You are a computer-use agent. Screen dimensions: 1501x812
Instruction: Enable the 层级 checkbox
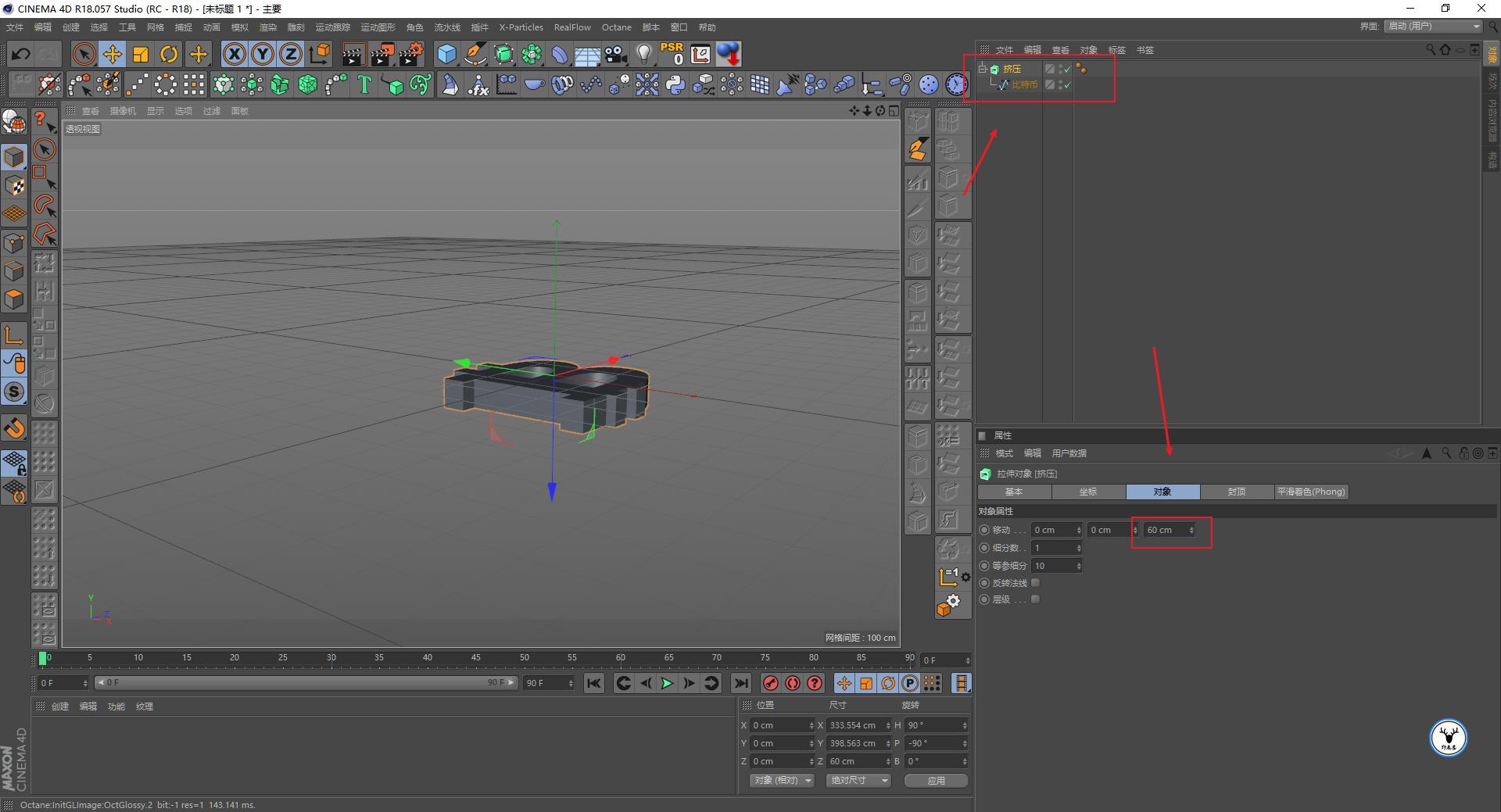tap(1035, 599)
